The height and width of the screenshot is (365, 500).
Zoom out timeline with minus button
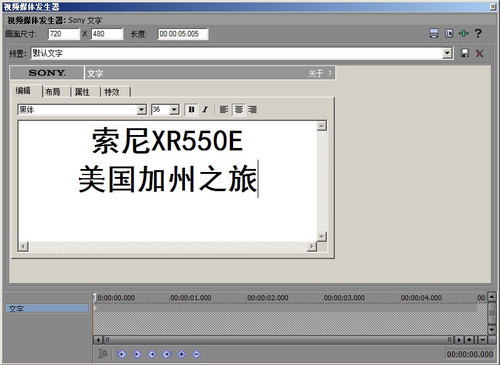(x=483, y=340)
